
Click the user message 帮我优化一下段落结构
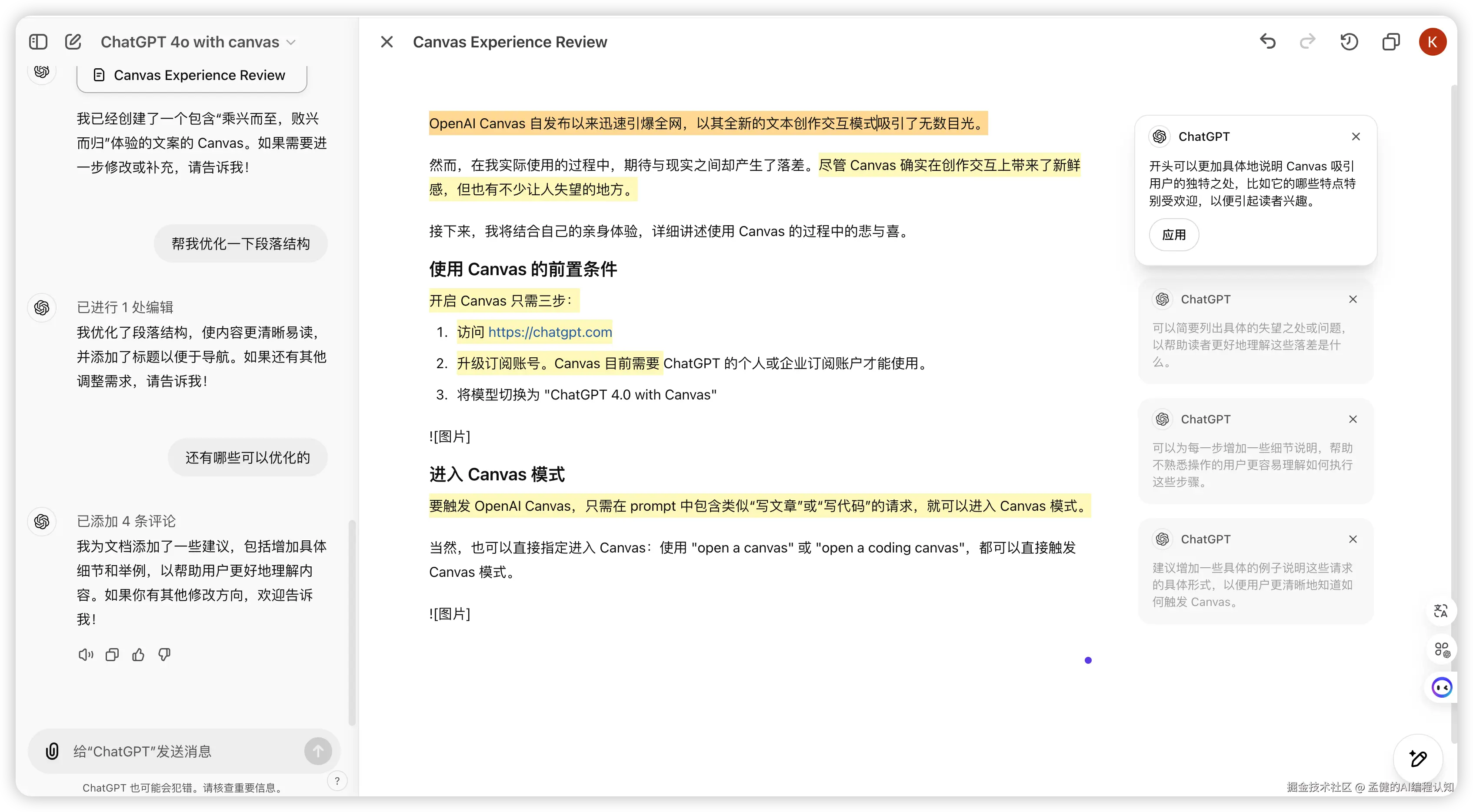tap(241, 244)
